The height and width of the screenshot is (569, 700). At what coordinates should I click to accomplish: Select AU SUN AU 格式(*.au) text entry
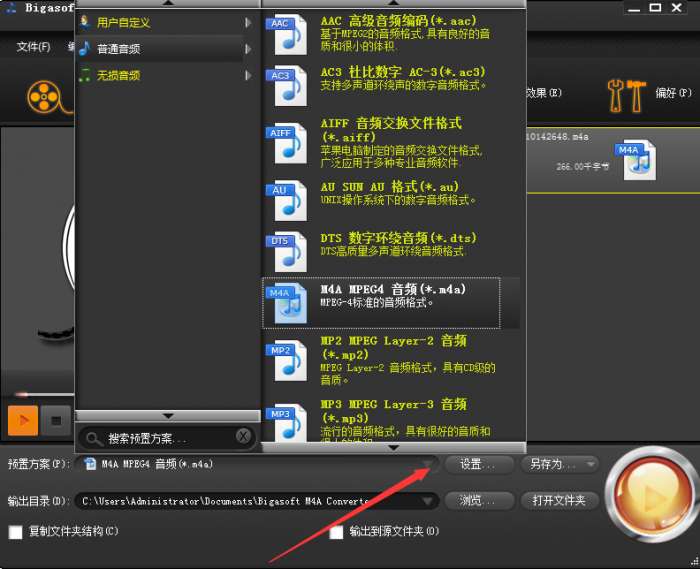389,187
